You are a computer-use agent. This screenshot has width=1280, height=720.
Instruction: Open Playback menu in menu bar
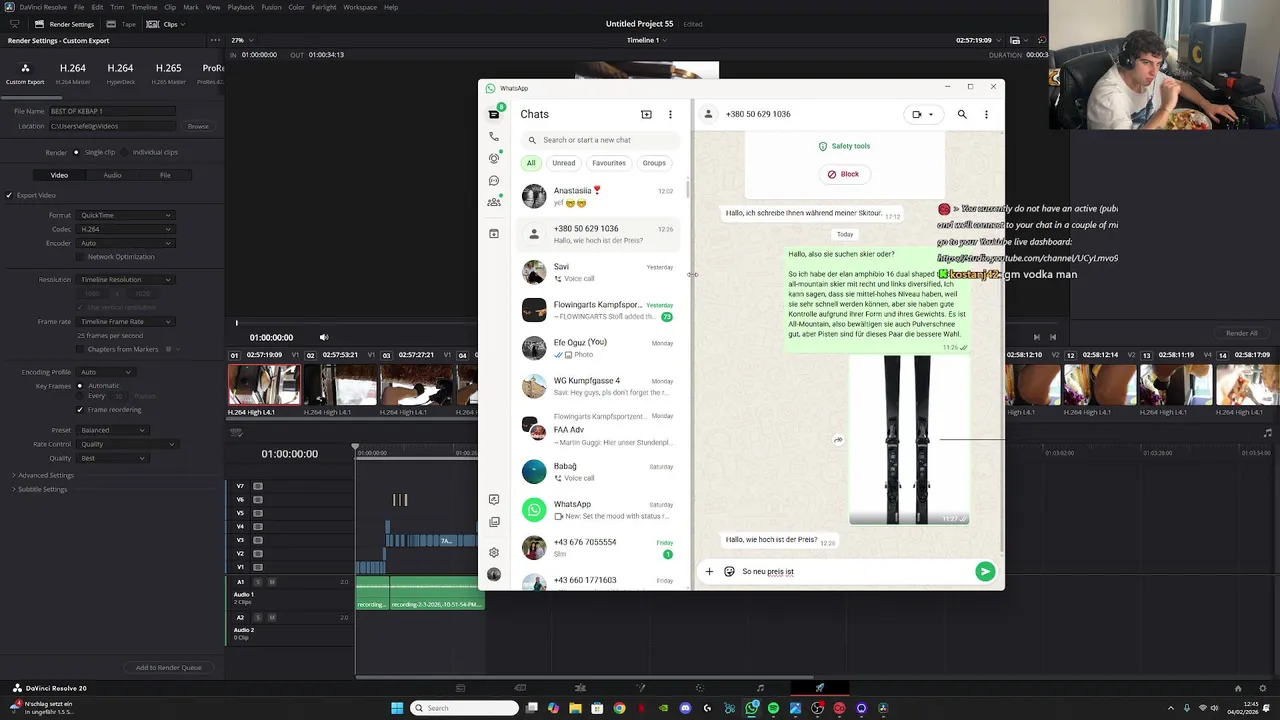tap(241, 7)
